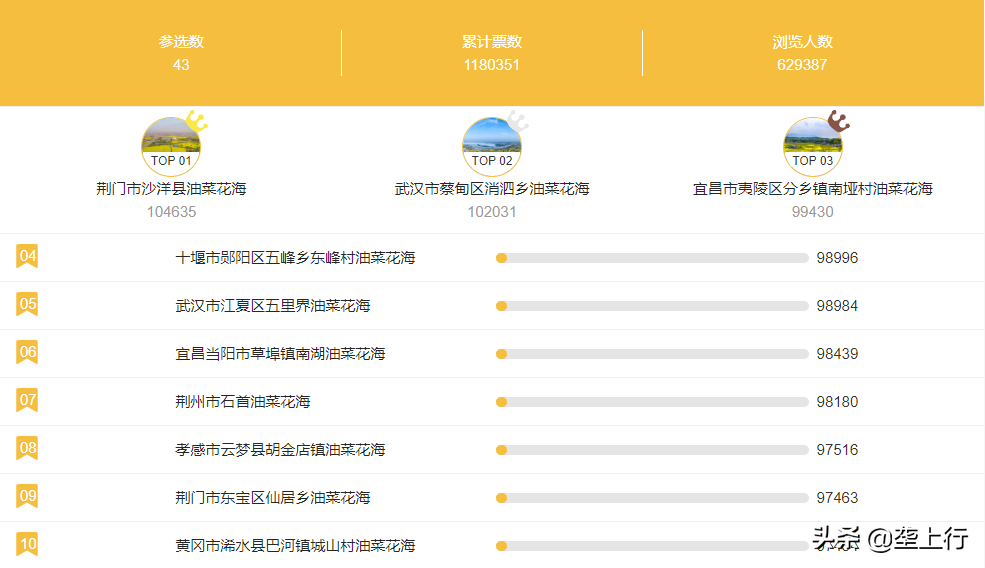Click vote count 99430 under TOP 03
The image size is (985, 568).
point(813,212)
